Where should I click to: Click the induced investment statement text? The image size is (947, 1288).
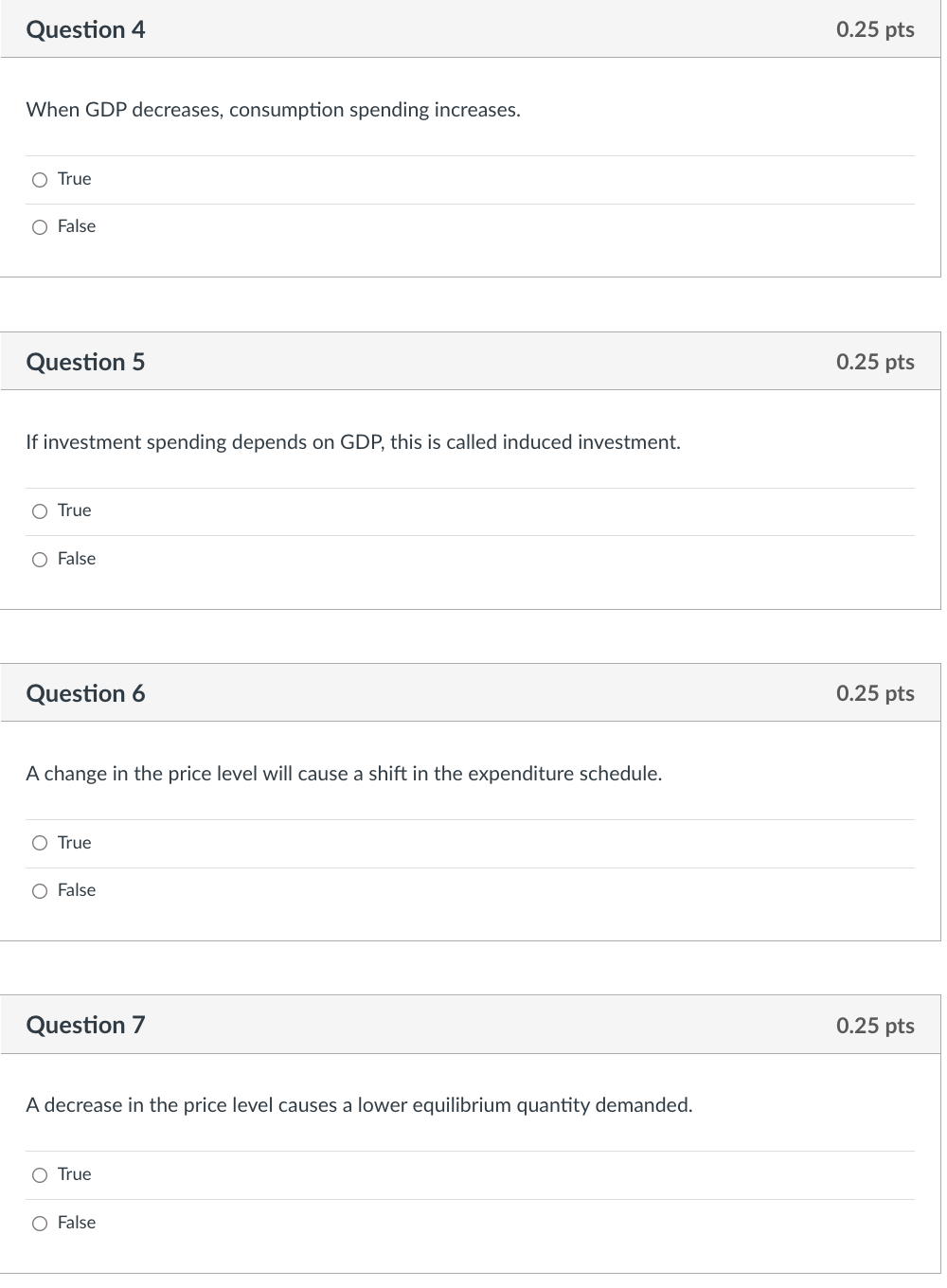click(352, 442)
